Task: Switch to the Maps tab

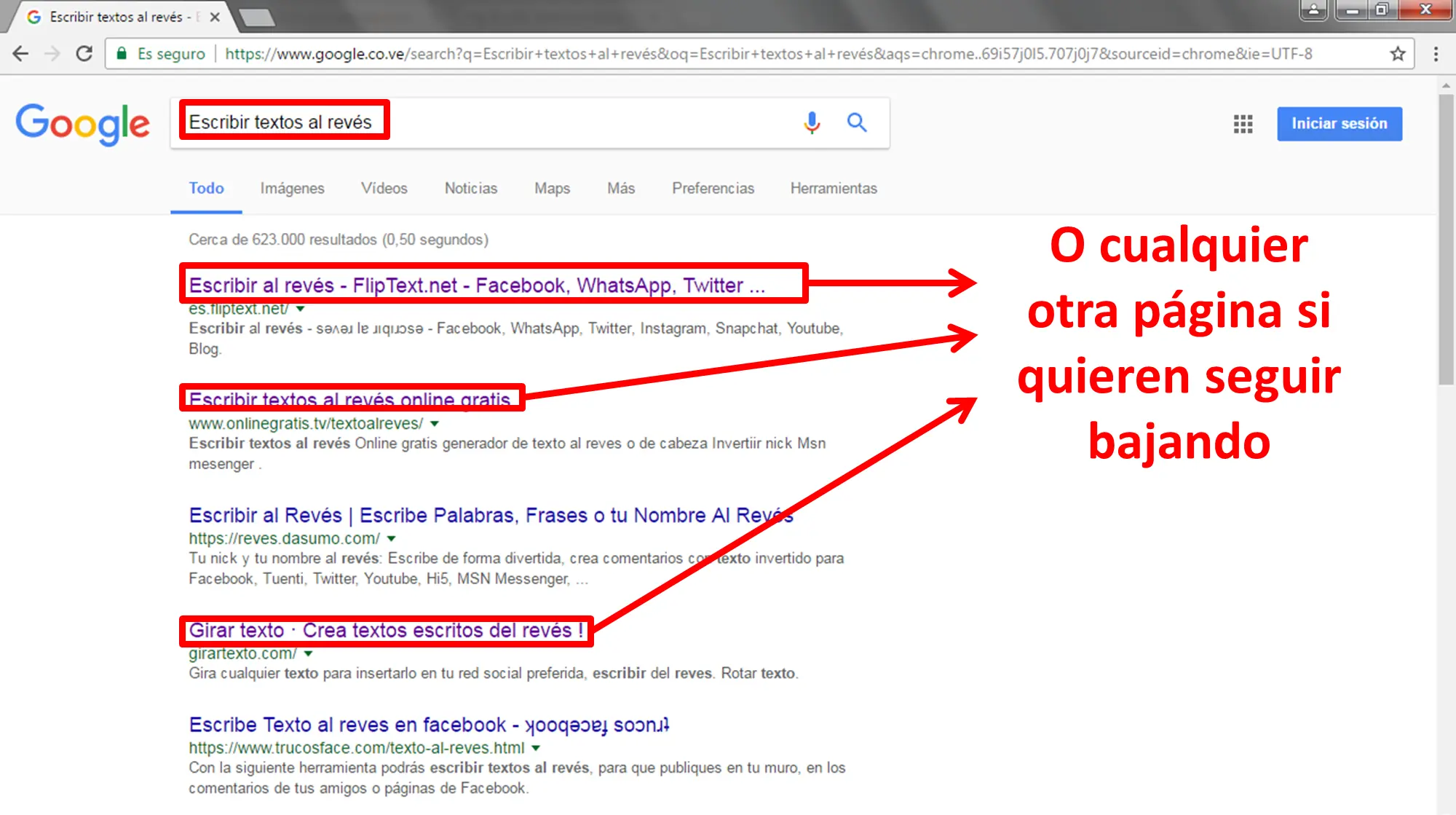Action: (552, 188)
